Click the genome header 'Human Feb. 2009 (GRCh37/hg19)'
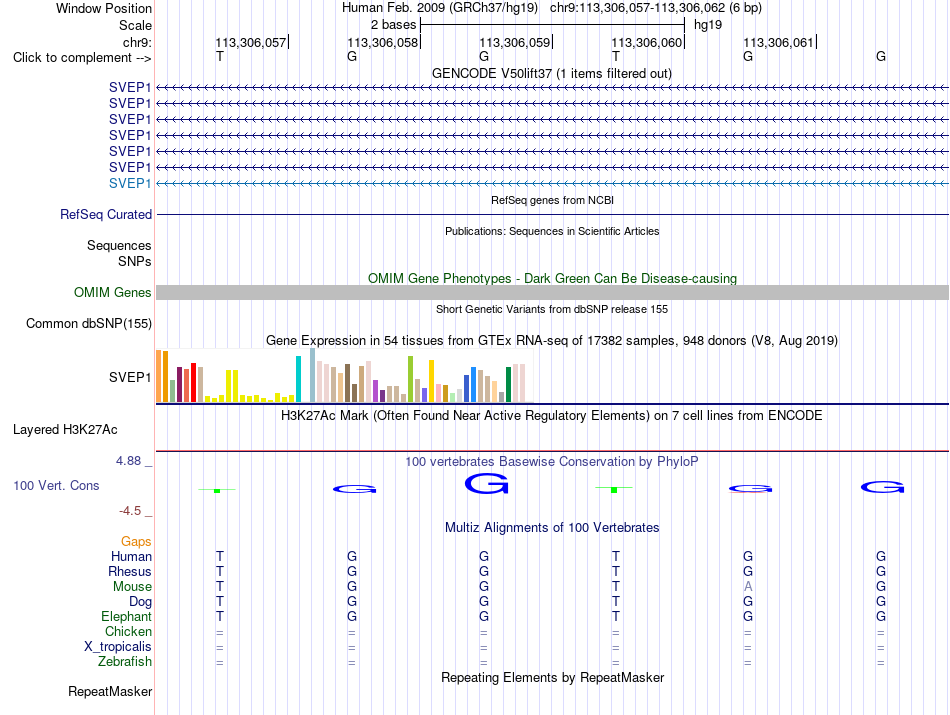Viewport: 950px width, 715px height. click(x=440, y=8)
